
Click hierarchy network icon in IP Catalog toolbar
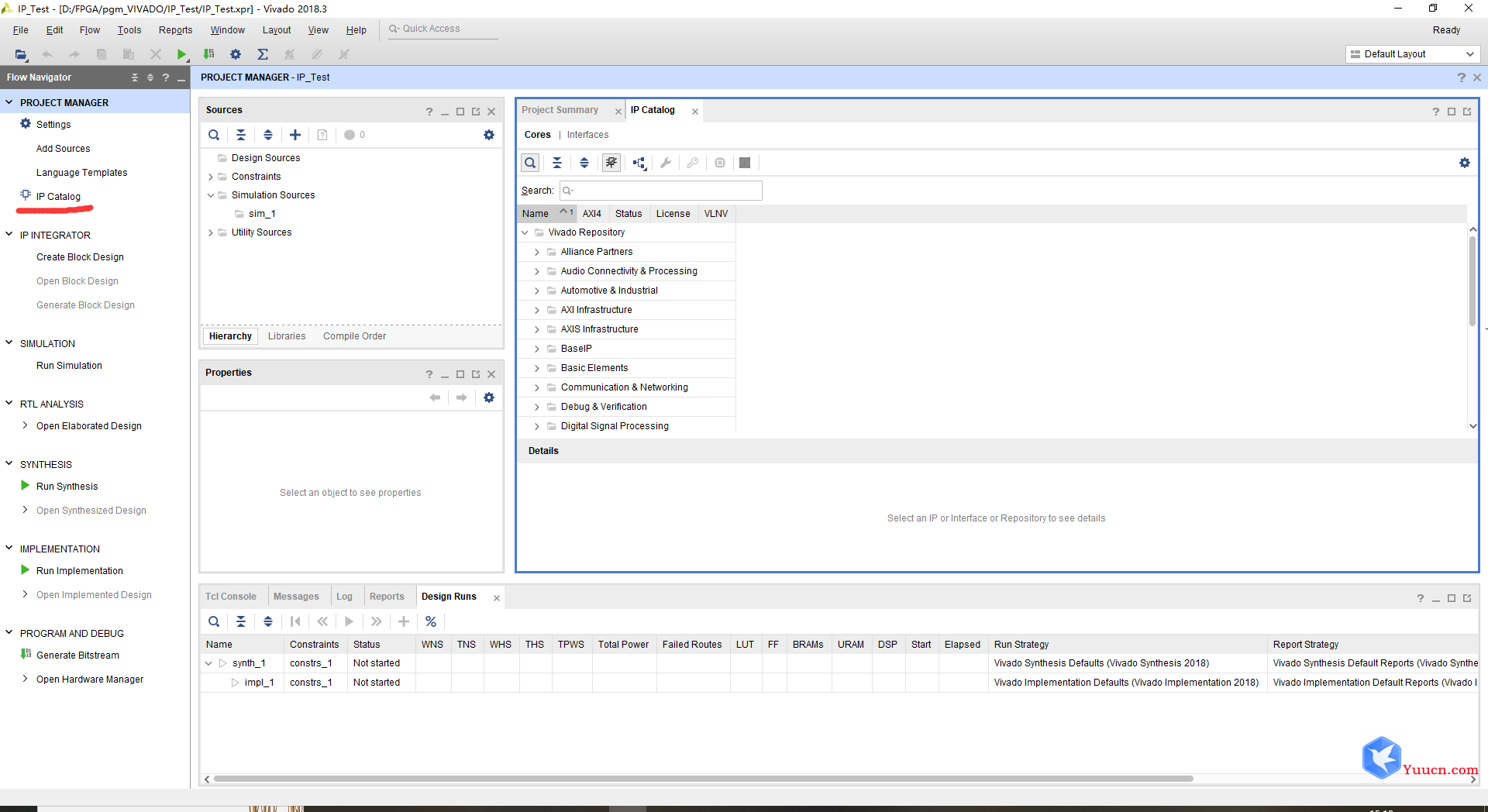(x=639, y=163)
